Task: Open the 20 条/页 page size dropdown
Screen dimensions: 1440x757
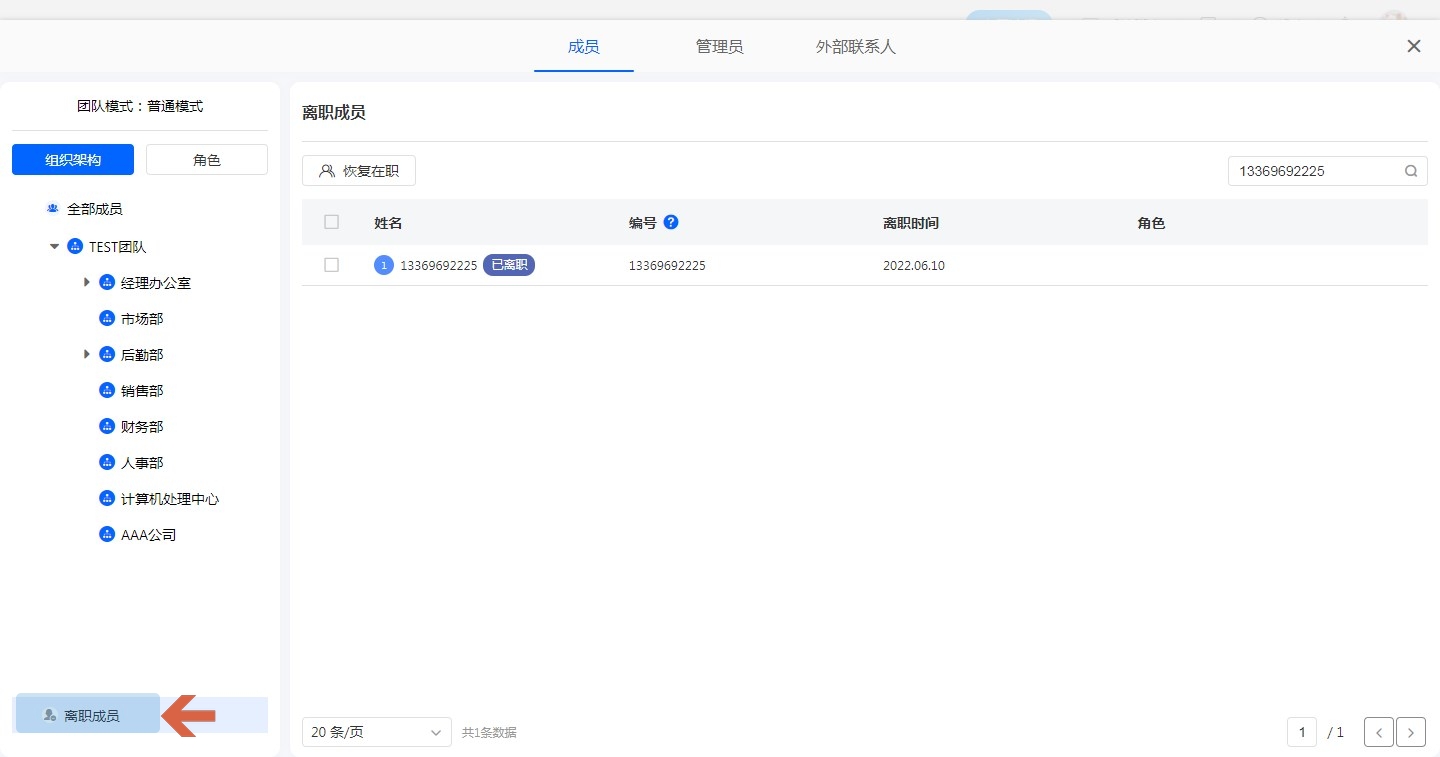Action: [x=376, y=732]
